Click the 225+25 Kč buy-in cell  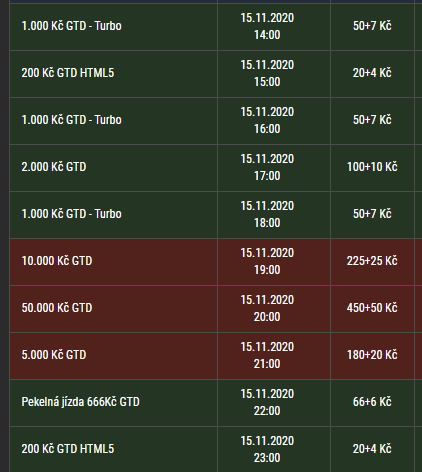point(372,262)
